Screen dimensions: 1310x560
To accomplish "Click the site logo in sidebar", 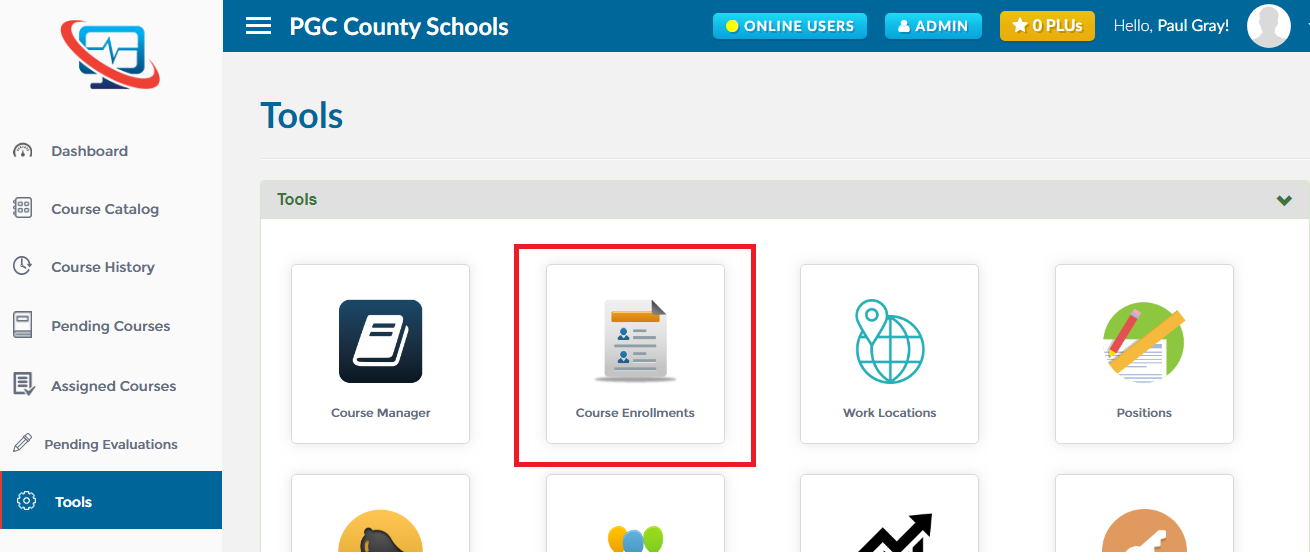I will pyautogui.click(x=110, y=55).
